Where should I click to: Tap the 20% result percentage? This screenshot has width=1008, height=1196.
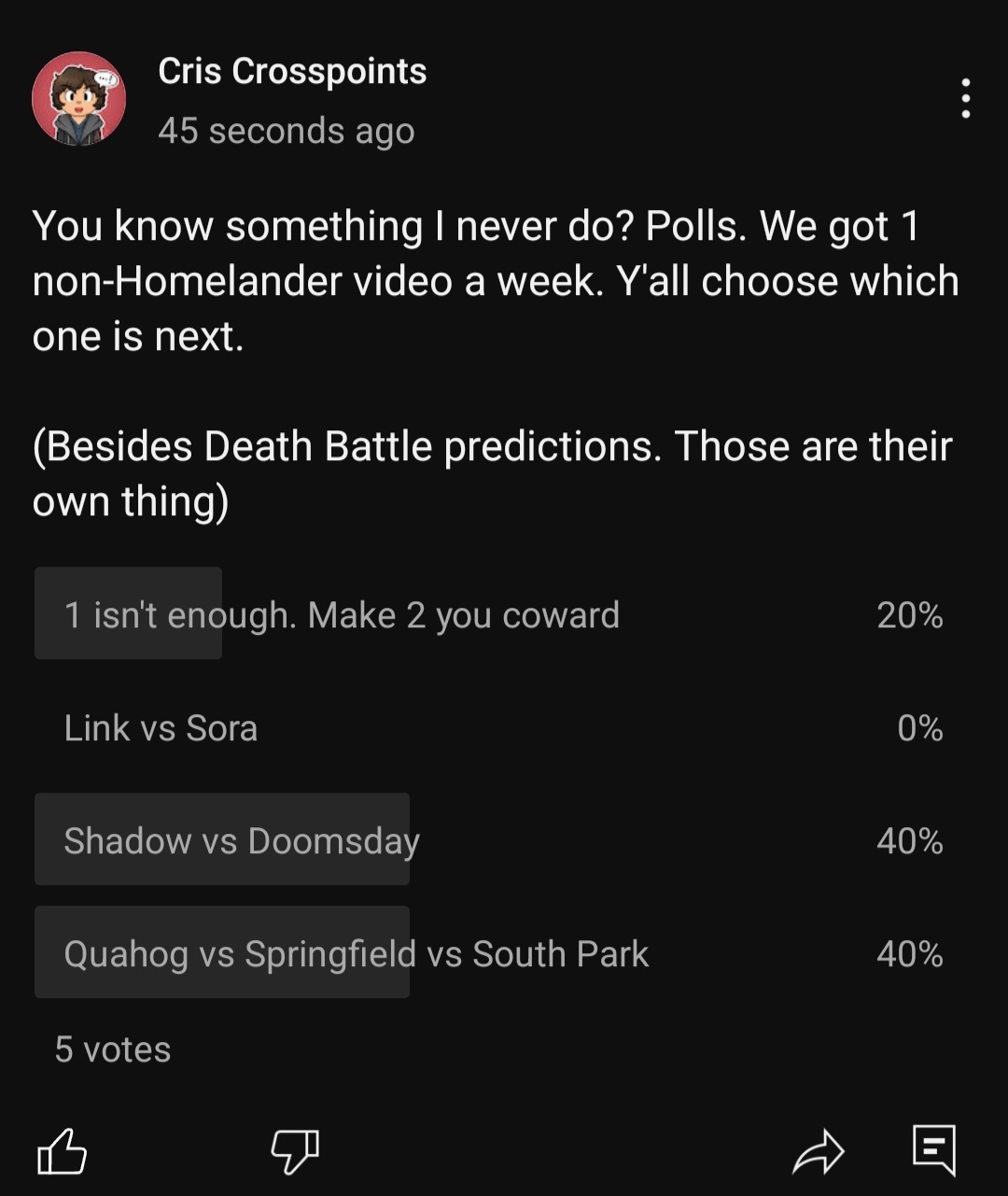pyautogui.click(x=910, y=614)
